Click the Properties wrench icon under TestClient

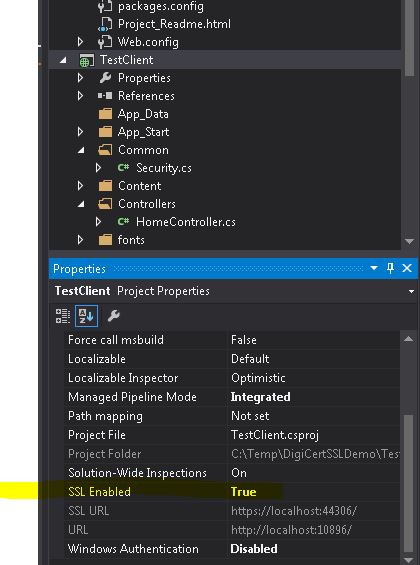pyautogui.click(x=105, y=78)
